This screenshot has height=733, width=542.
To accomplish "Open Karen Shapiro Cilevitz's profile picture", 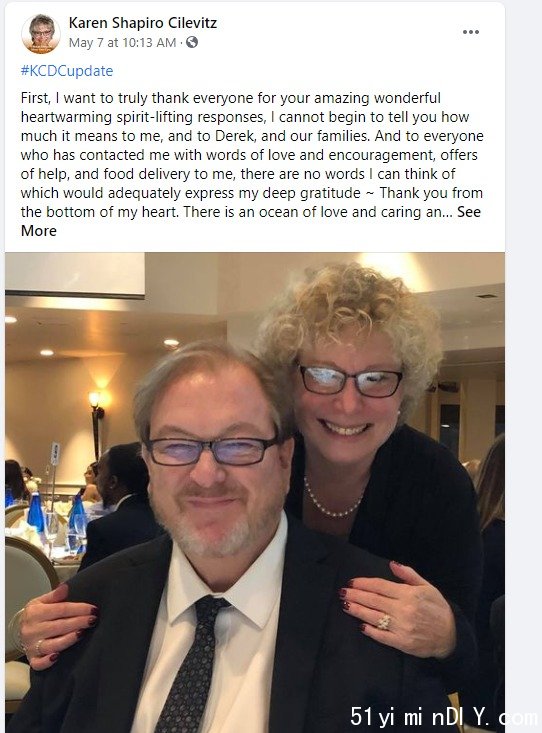I will click(41, 34).
